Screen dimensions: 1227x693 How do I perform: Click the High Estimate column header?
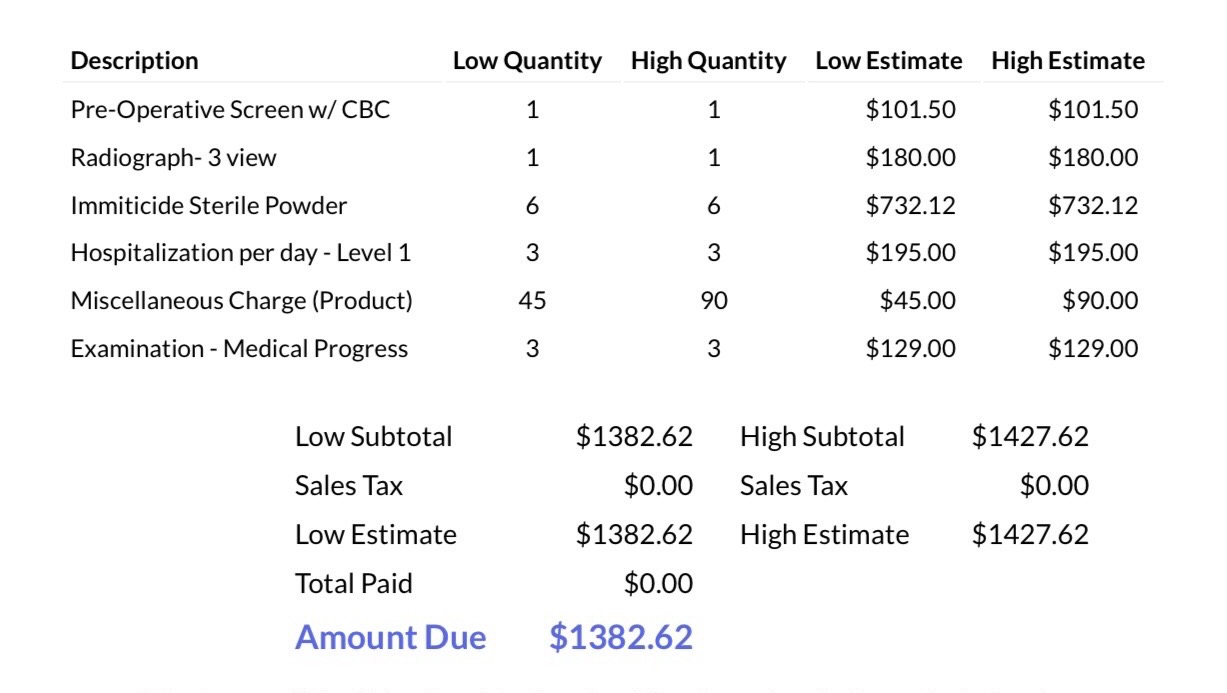coord(1068,61)
